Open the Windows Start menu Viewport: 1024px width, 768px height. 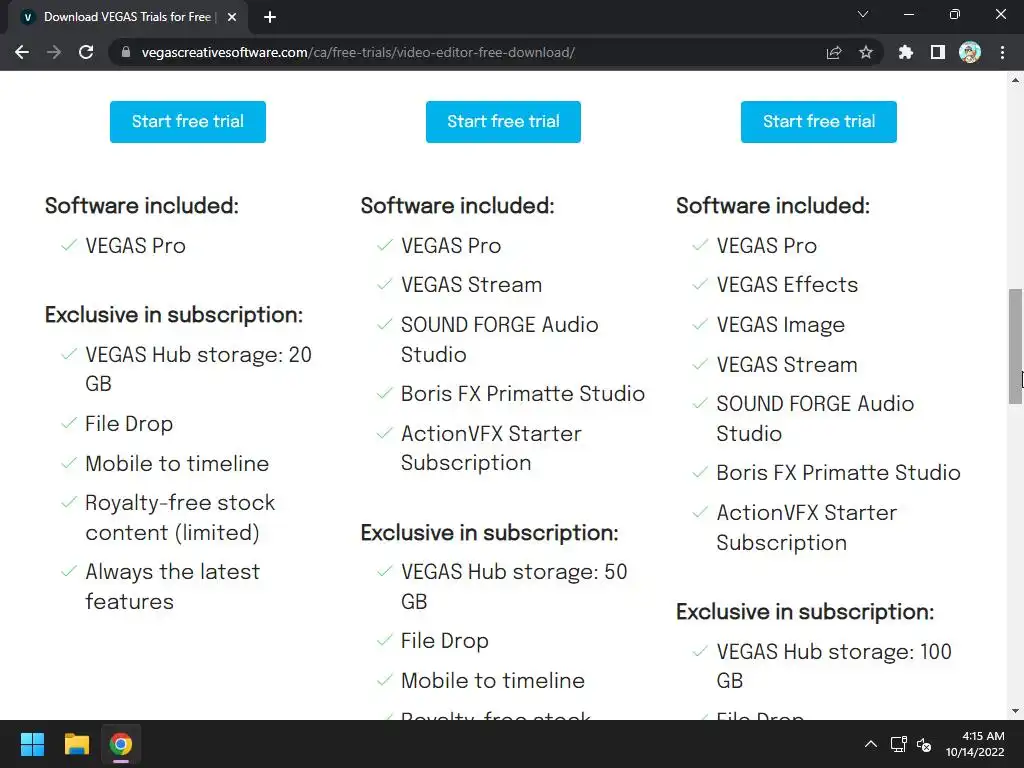[32, 744]
